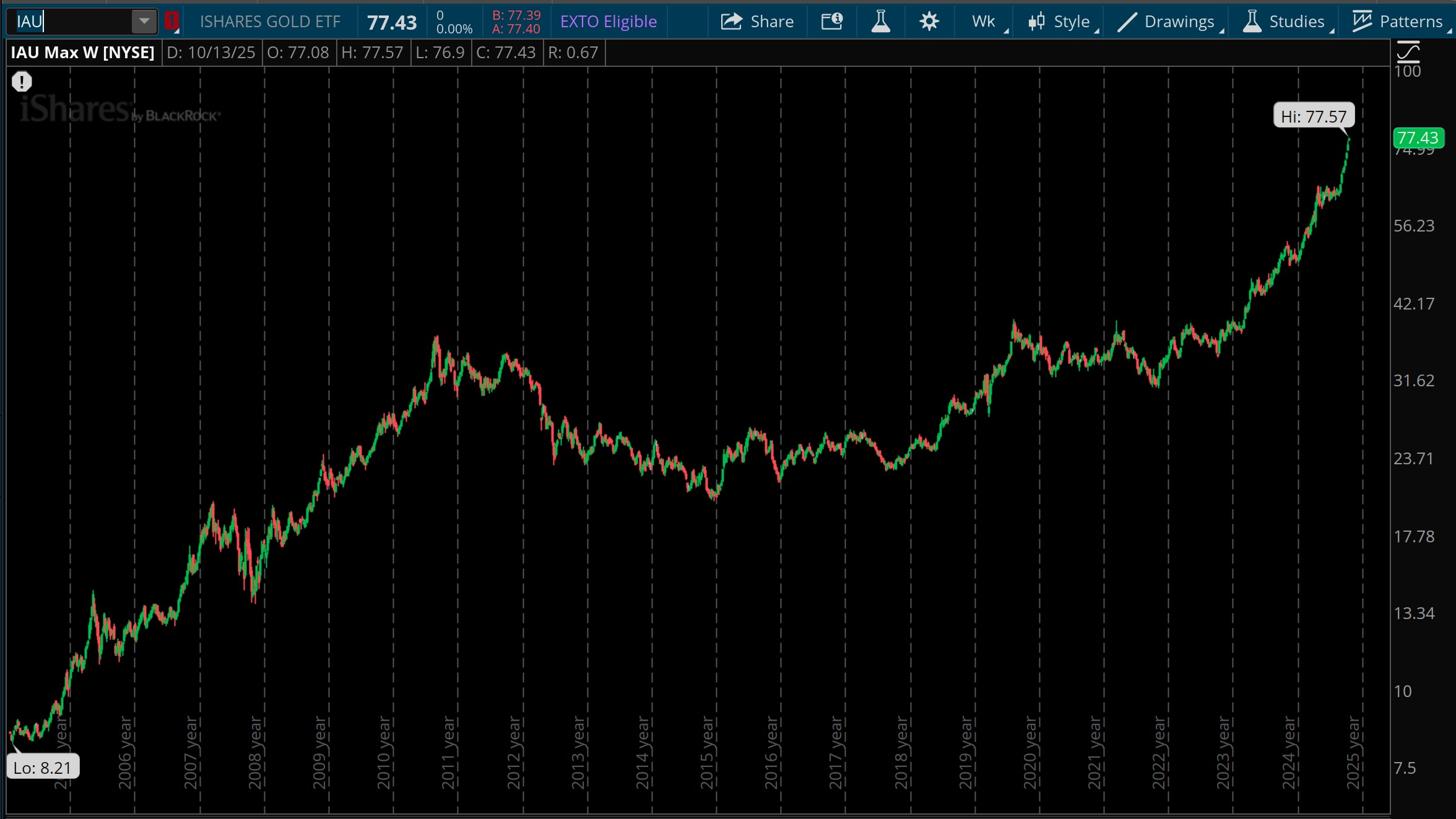
Task: Open the chart info card icon
Action: 831,22
